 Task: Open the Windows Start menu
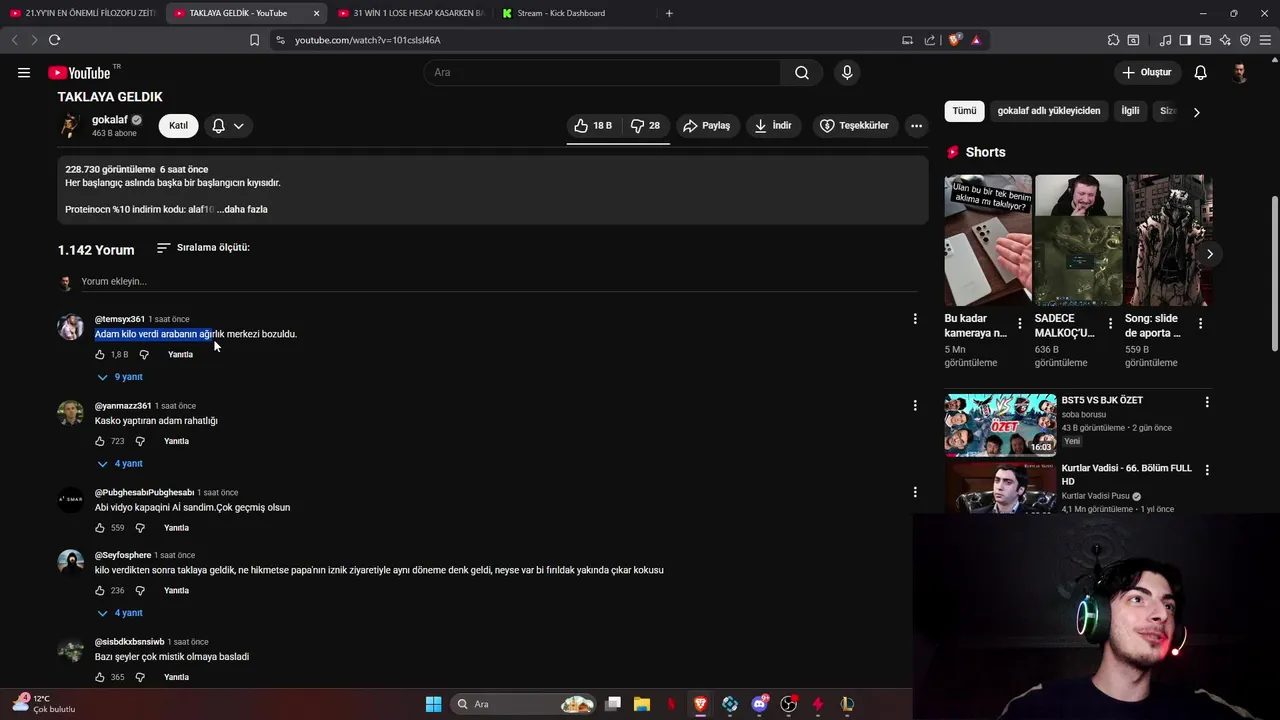pos(433,704)
